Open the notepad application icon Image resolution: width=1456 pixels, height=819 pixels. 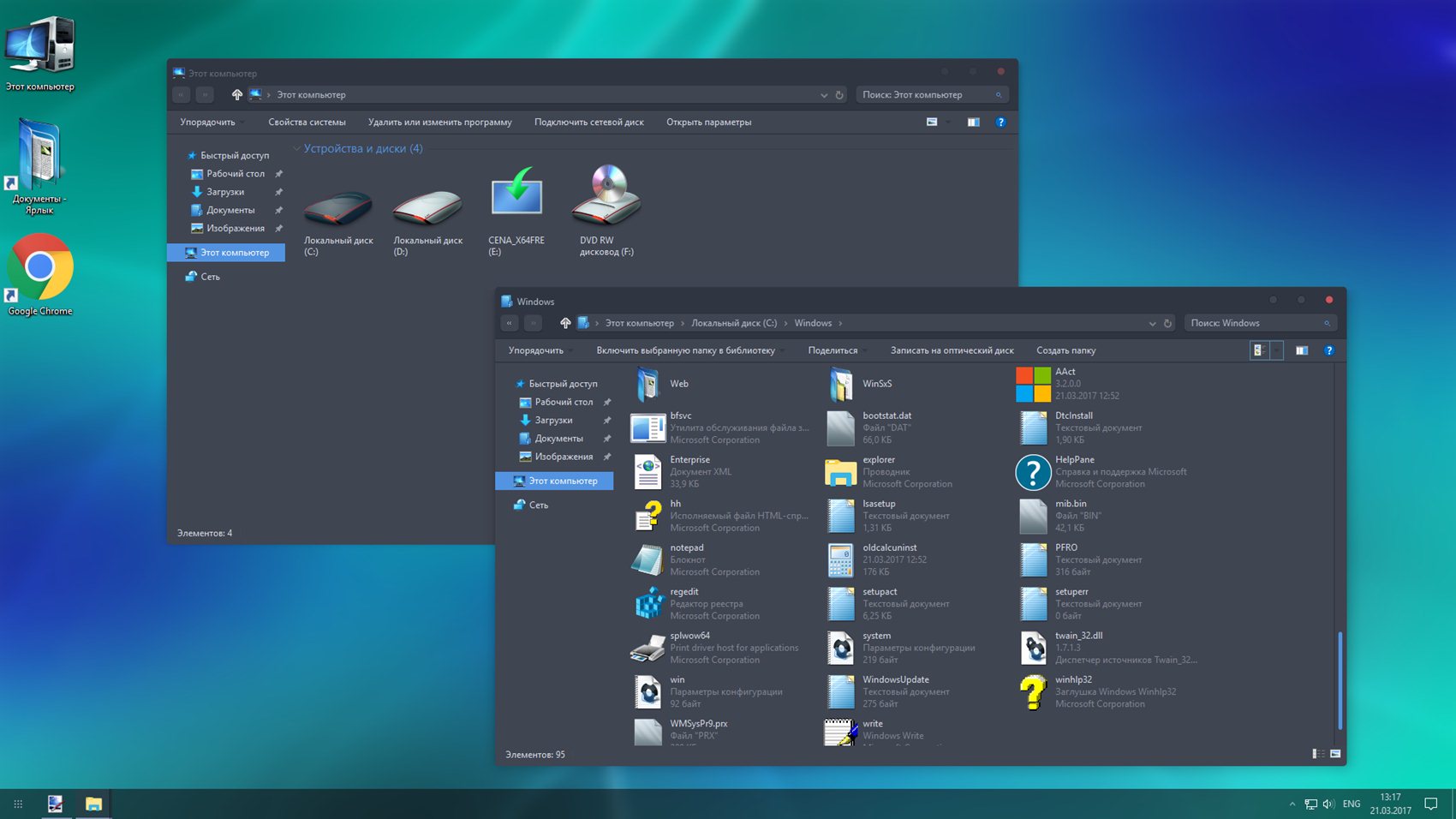(647, 559)
